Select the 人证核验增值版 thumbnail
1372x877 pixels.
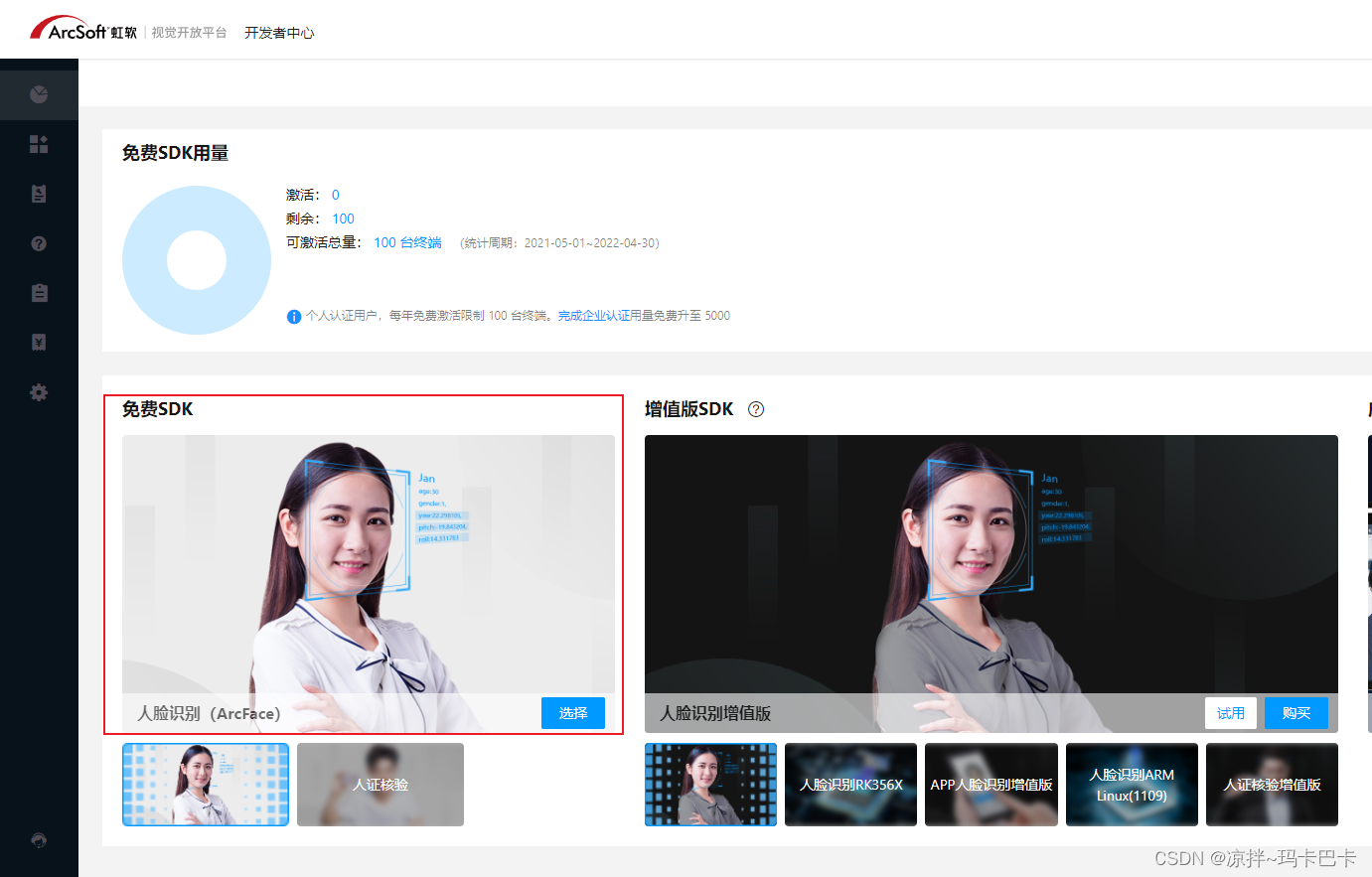pos(1272,785)
